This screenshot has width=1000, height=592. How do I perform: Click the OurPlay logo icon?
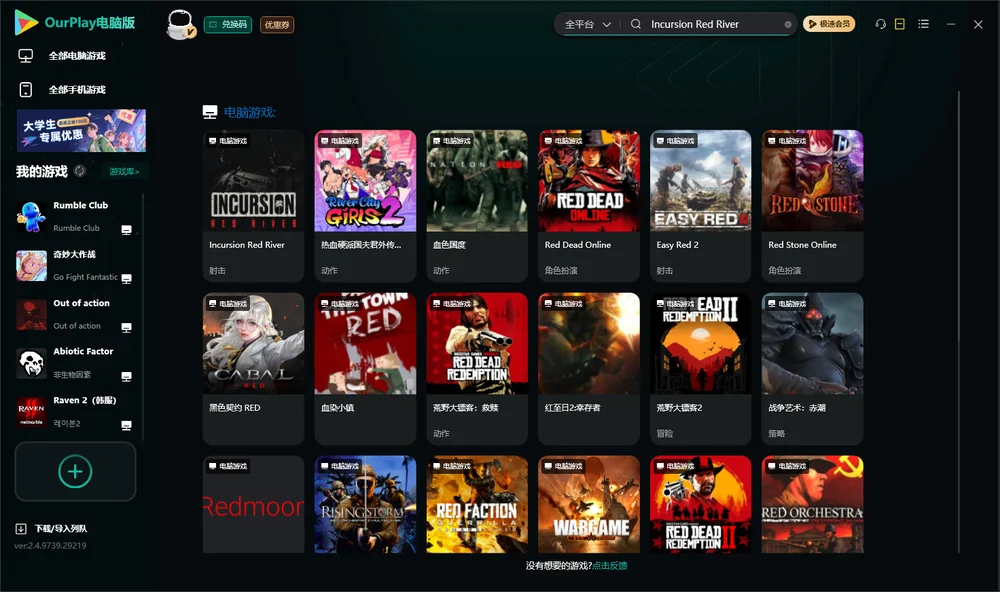(26, 22)
